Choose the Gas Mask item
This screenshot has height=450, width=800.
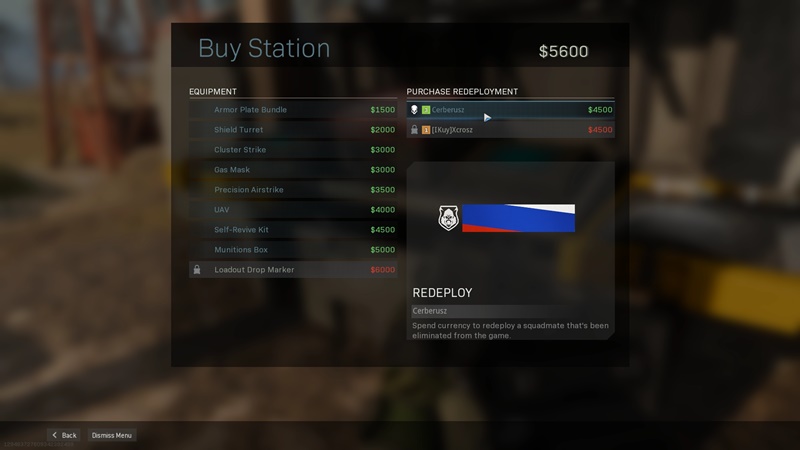pos(293,169)
